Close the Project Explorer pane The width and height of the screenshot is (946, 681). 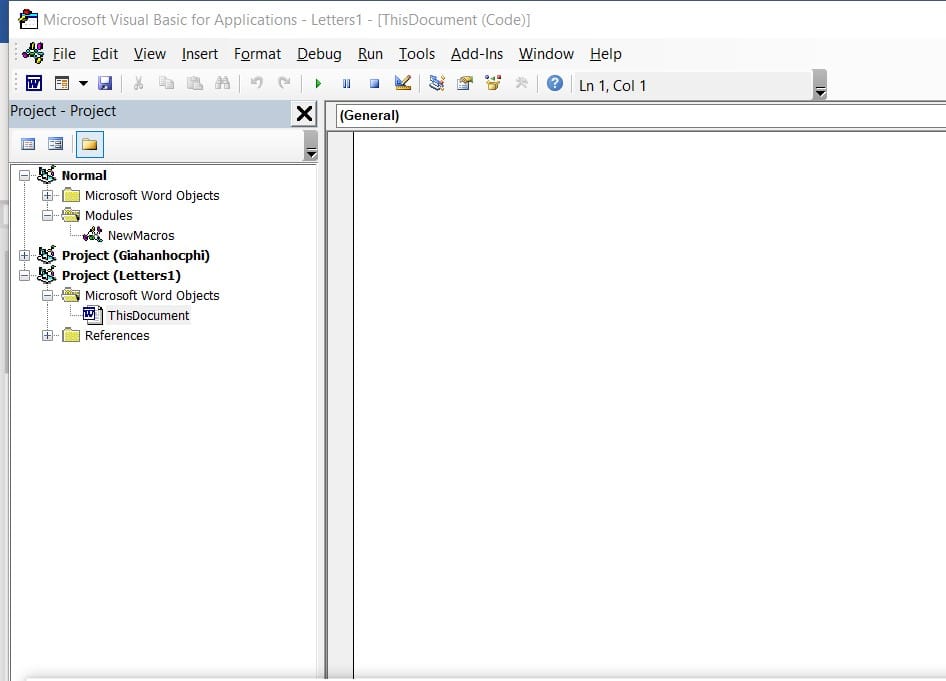[x=304, y=113]
